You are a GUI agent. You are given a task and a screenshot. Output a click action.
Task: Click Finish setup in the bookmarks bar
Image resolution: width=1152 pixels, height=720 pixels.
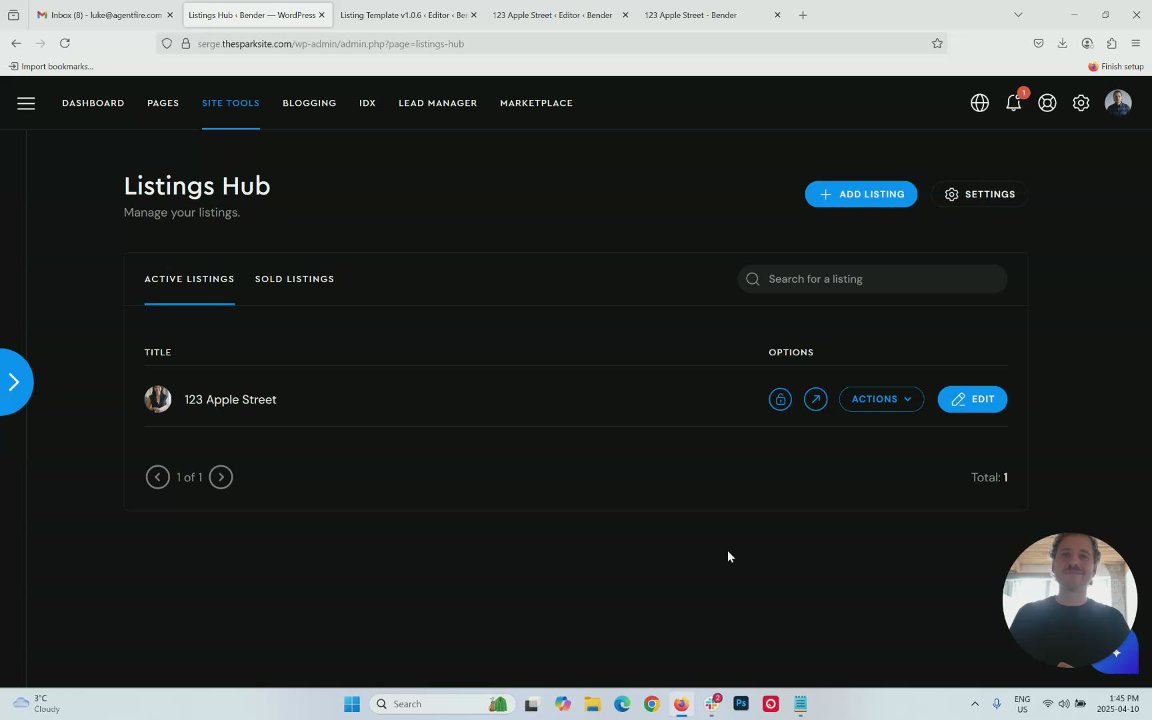[x=1115, y=66]
